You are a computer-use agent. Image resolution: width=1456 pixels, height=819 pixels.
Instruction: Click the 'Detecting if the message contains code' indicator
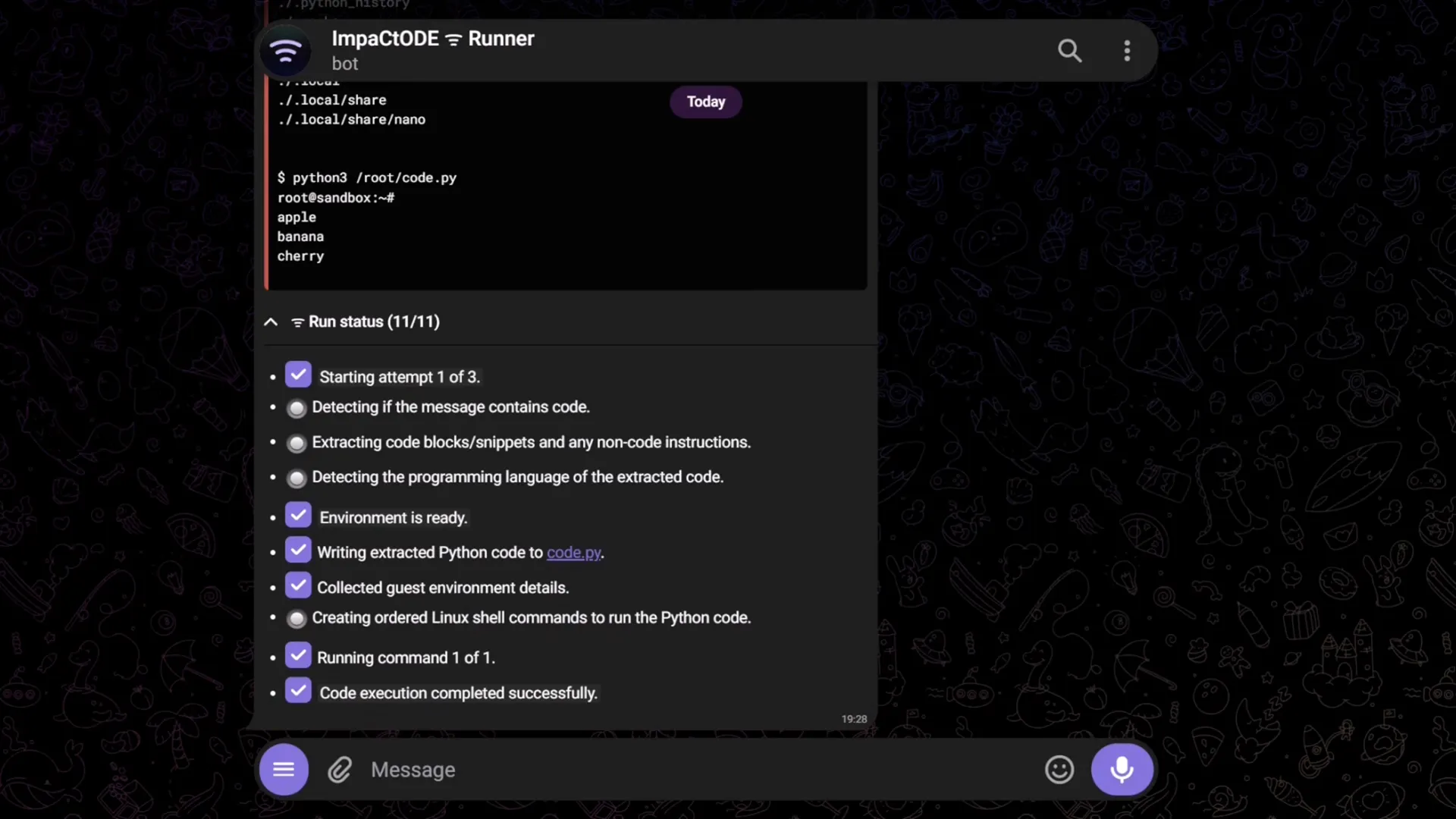point(297,409)
